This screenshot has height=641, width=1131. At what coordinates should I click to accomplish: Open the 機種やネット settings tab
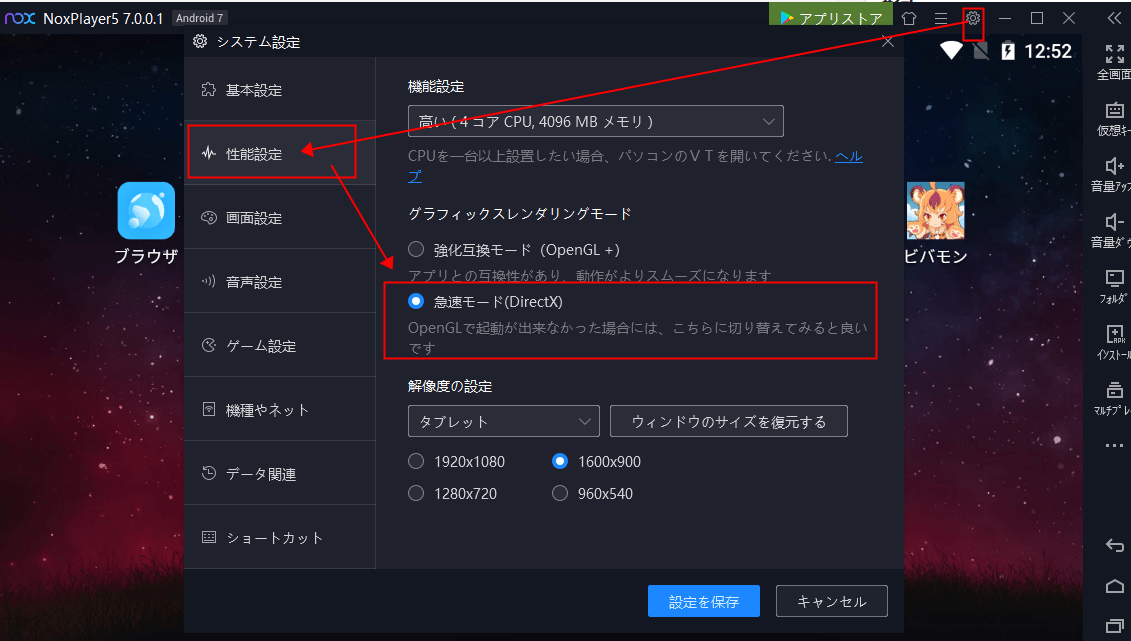pos(280,410)
